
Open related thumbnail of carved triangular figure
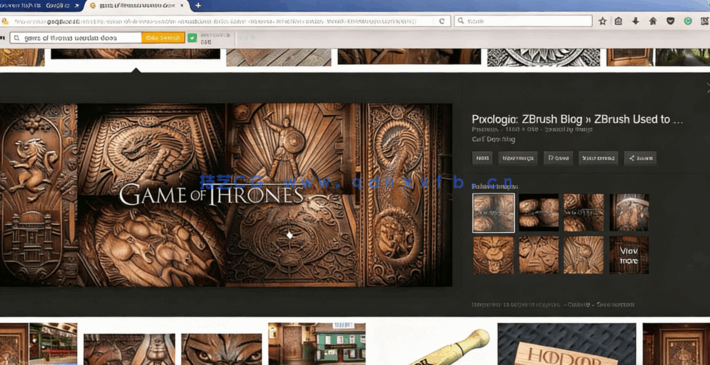[539, 255]
